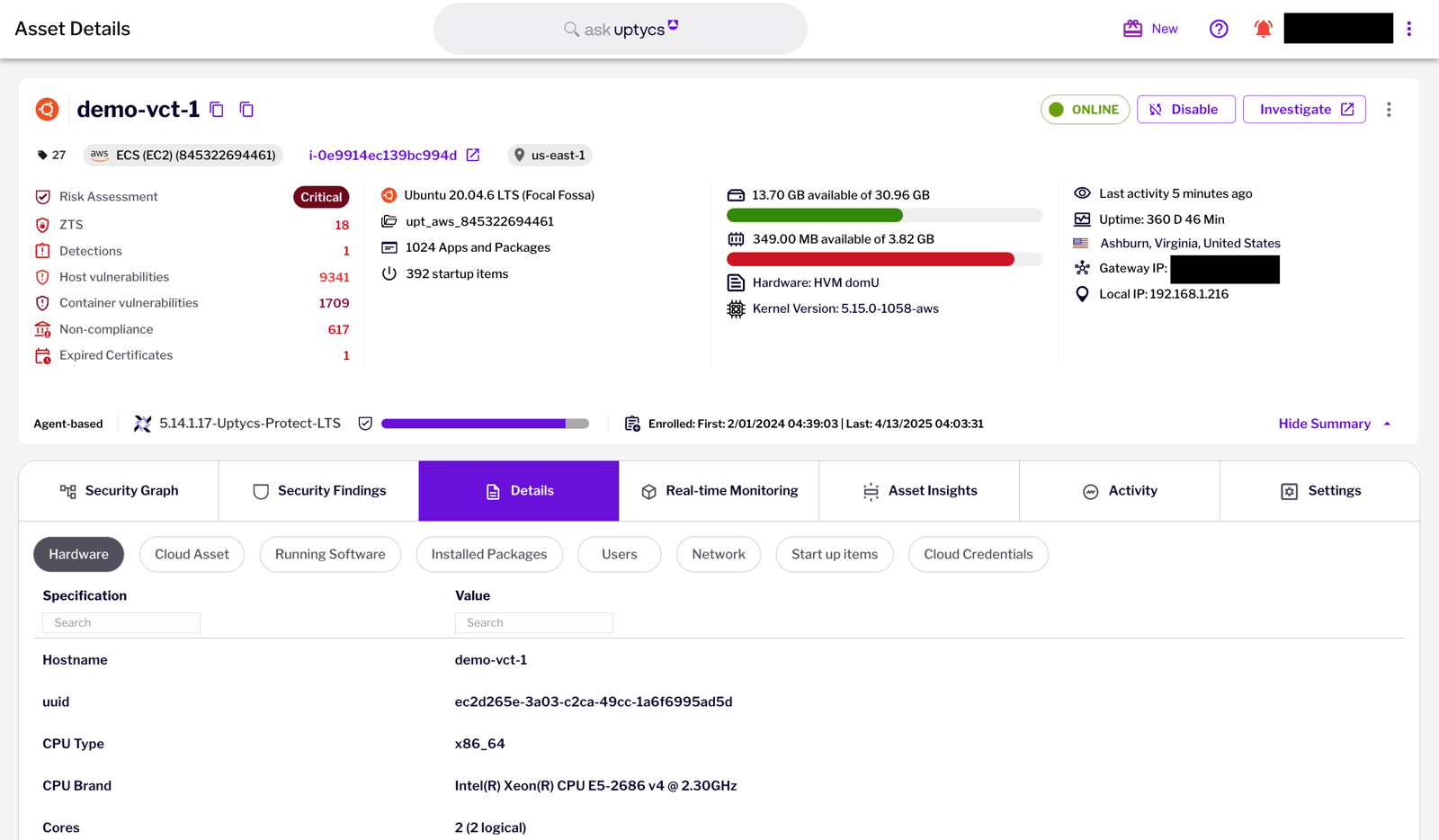Viewport: 1439px width, 840px height.
Task: Click the us-east-1 region chip
Action: coord(550,156)
